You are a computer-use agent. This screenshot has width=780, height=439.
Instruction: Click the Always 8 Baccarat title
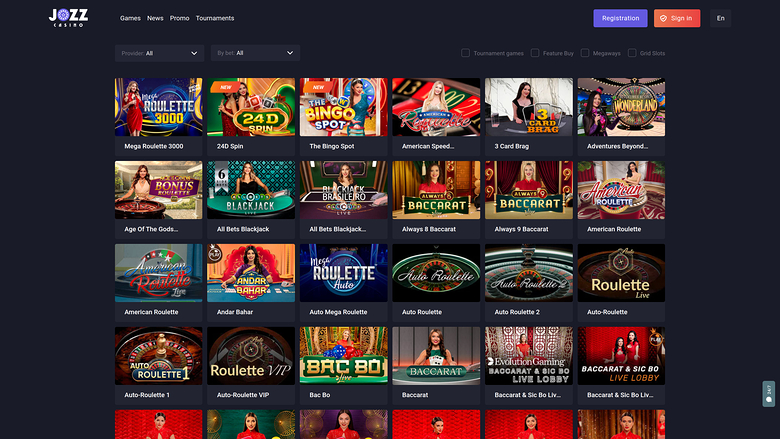click(429, 229)
